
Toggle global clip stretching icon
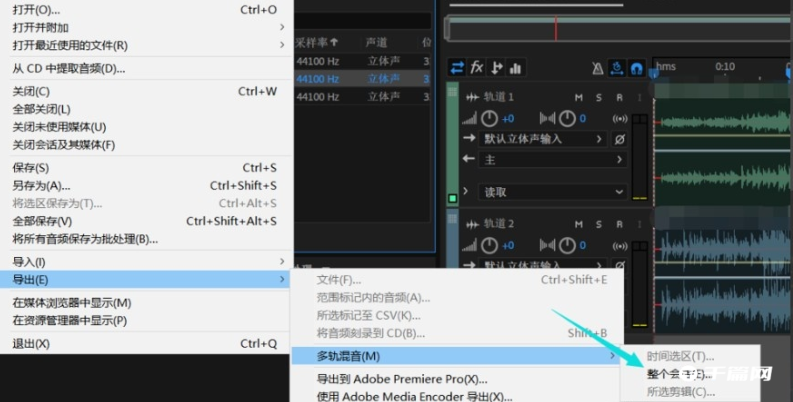616,68
